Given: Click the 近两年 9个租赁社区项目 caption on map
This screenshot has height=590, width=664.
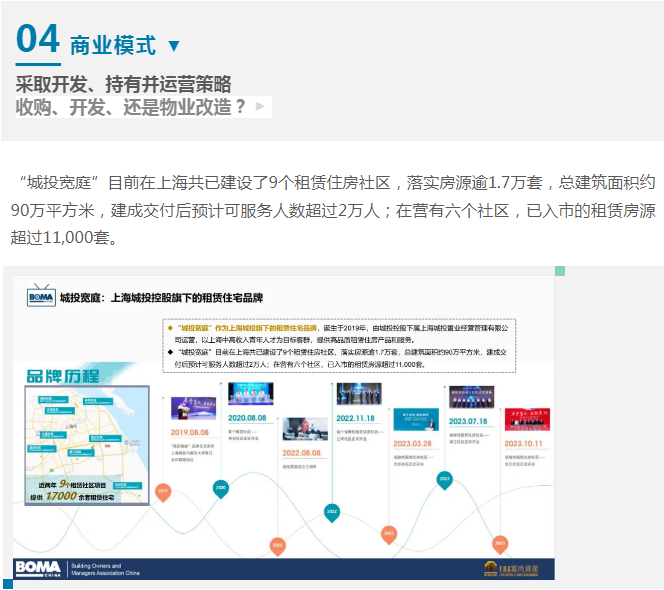Looking at the screenshot, I should (72, 485).
